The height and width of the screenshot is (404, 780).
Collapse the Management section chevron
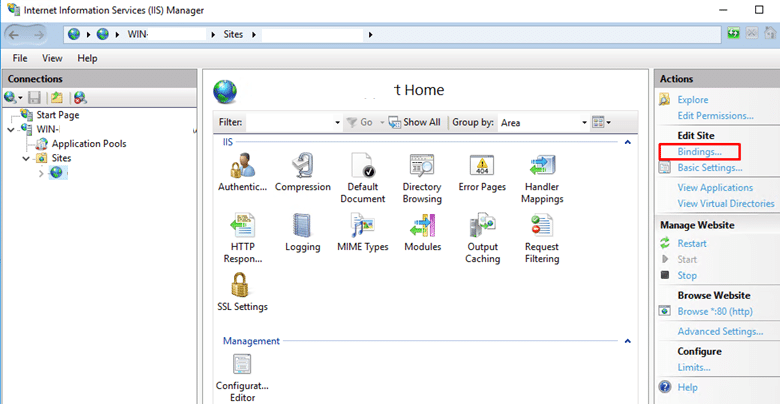pyautogui.click(x=628, y=341)
